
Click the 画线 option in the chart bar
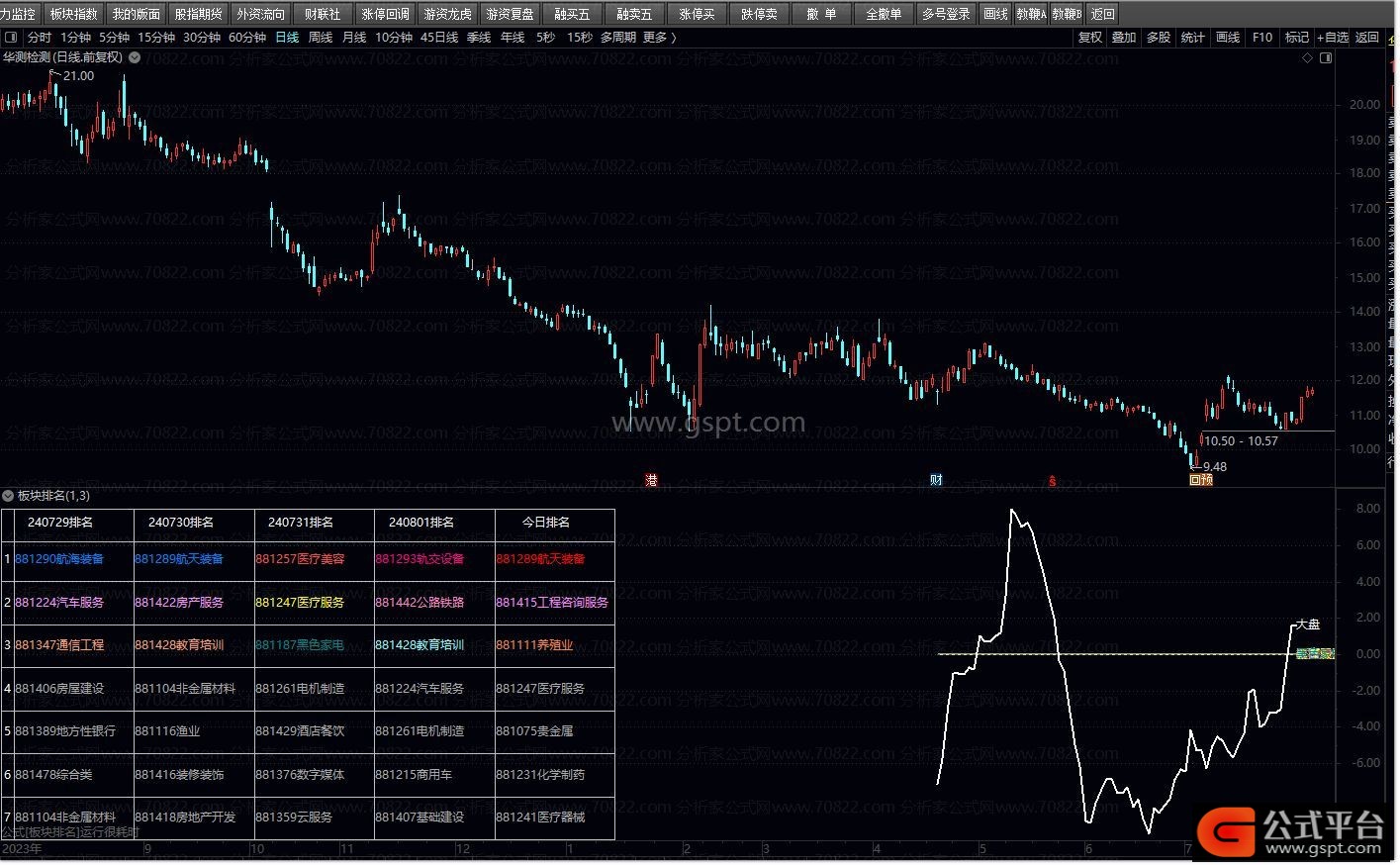pyautogui.click(x=1228, y=38)
